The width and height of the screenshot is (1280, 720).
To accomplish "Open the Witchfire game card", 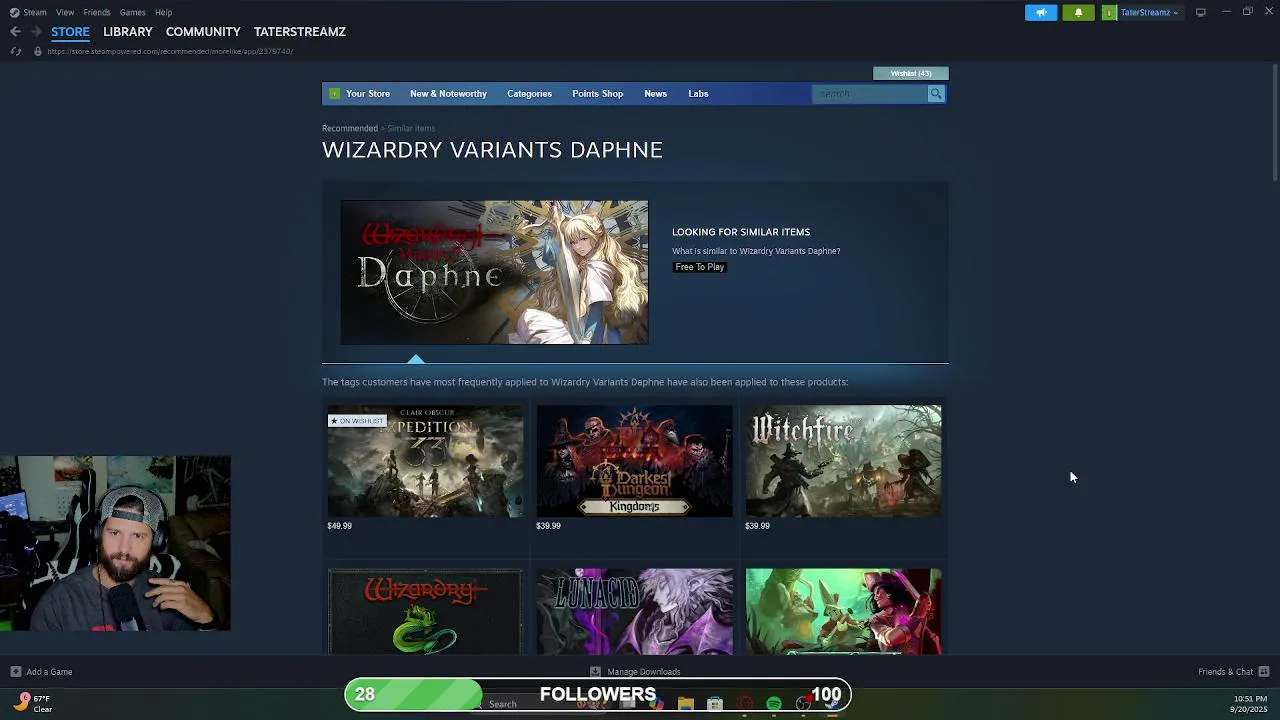I will coord(843,461).
